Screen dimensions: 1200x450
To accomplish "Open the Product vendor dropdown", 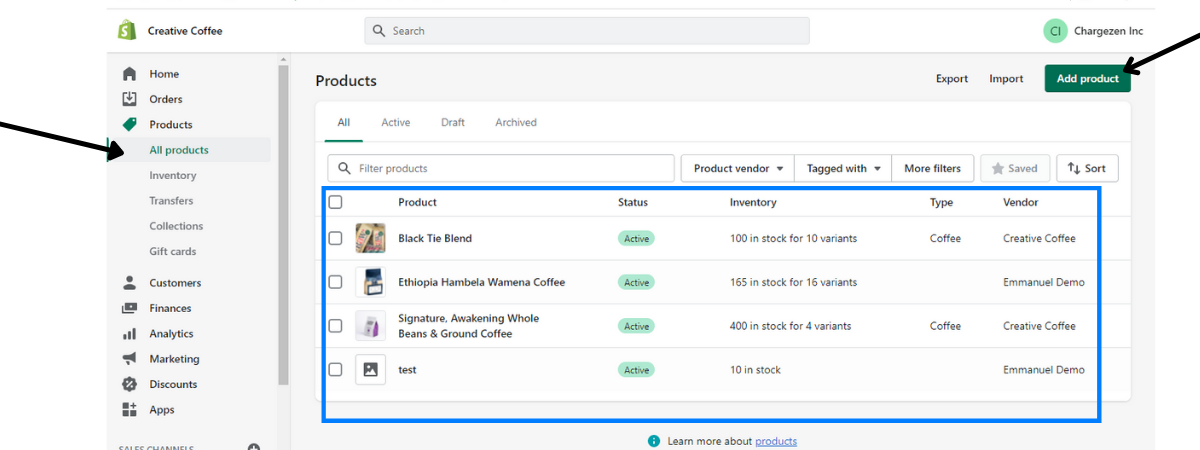I will 738,169.
